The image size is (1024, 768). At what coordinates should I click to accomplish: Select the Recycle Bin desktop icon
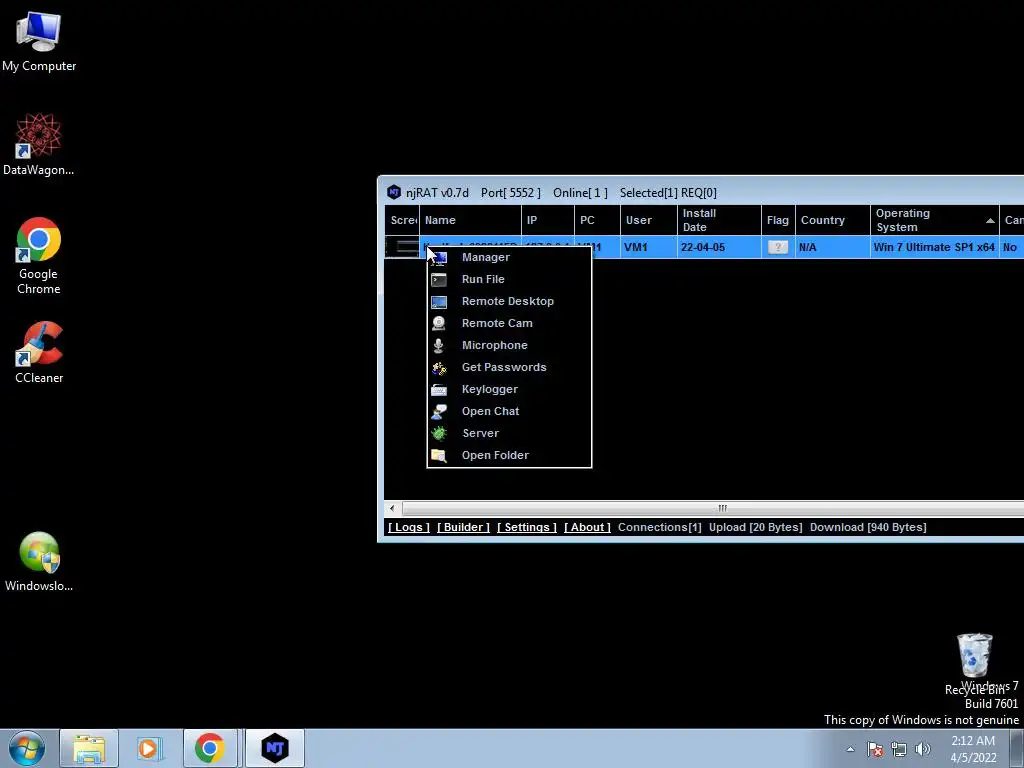(974, 664)
